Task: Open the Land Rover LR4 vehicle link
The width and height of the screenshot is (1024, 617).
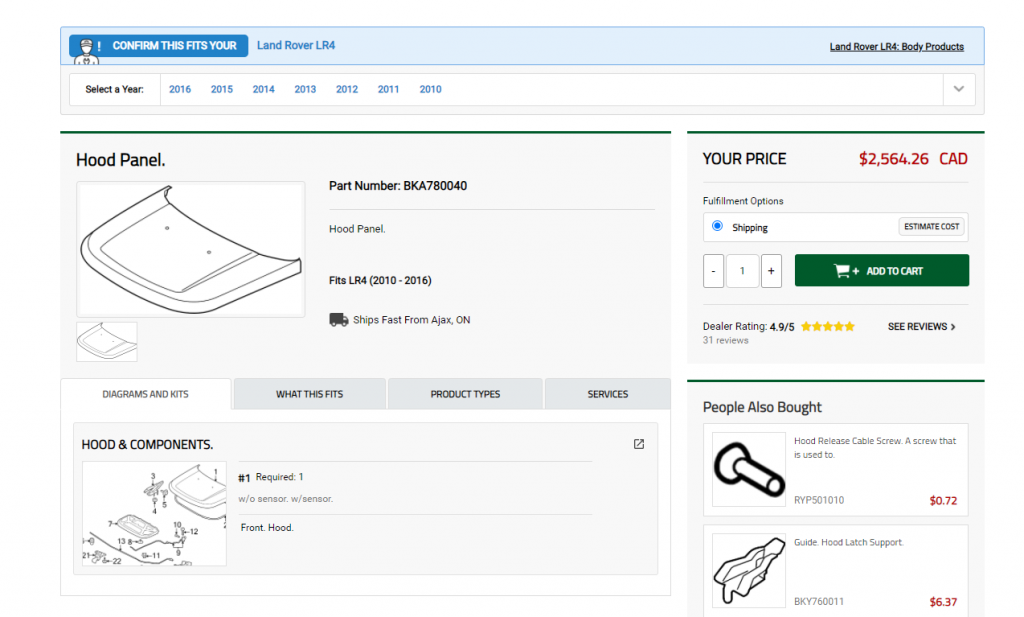Action: pyautogui.click(x=296, y=45)
